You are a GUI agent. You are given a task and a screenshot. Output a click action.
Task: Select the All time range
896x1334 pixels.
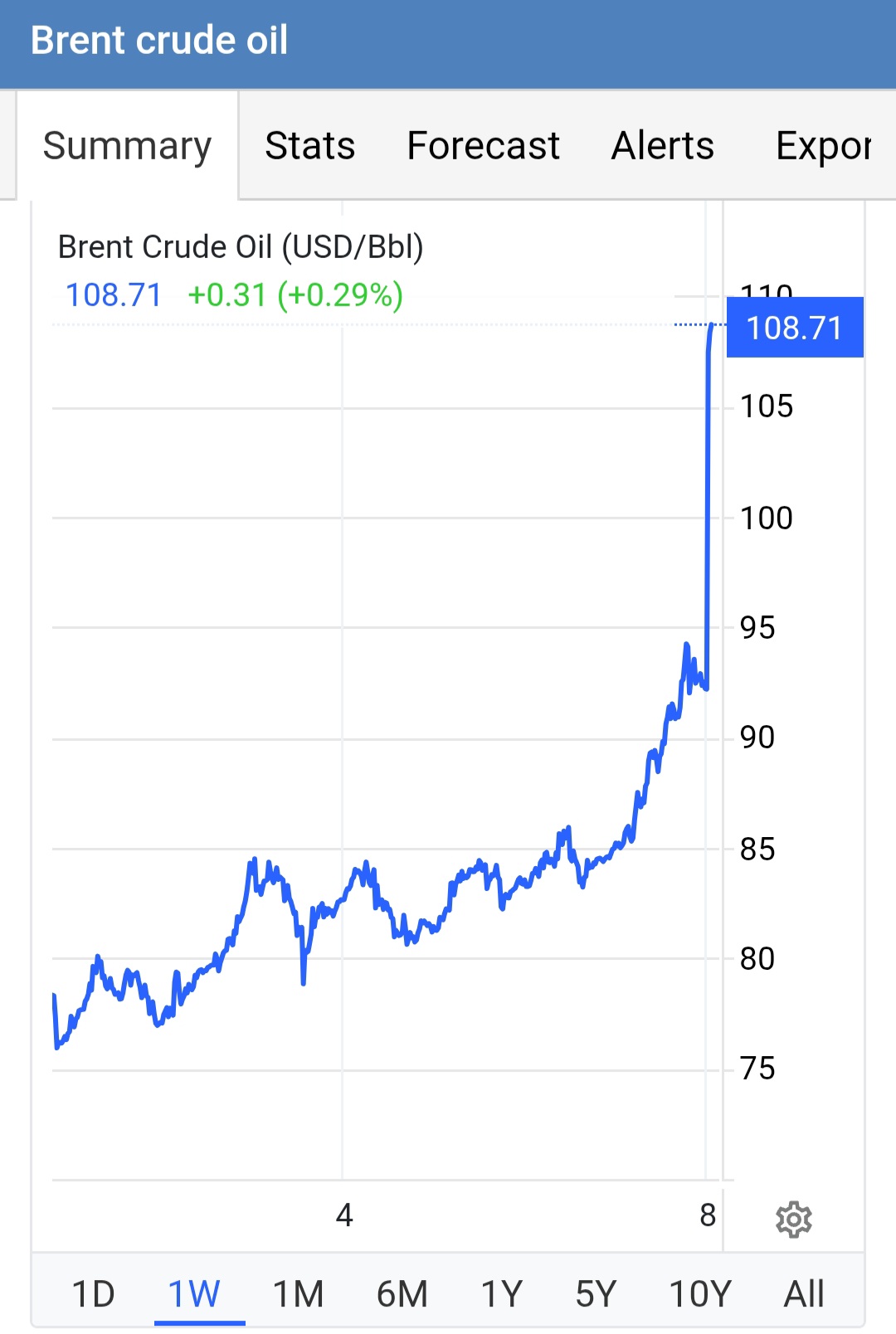[x=804, y=1293]
